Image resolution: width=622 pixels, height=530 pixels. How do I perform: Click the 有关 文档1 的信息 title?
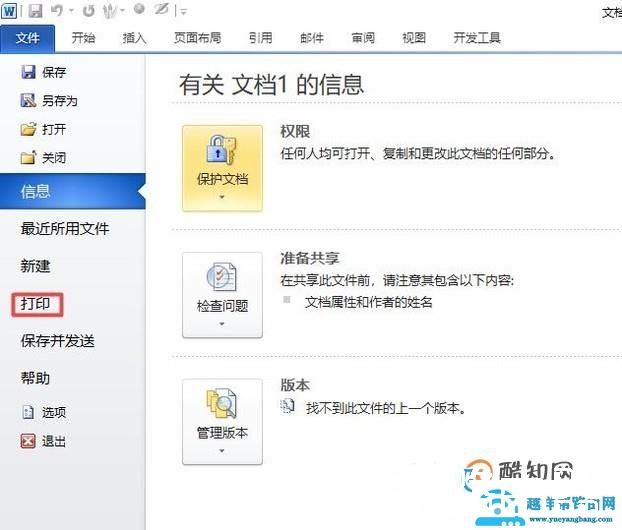tap(271, 84)
